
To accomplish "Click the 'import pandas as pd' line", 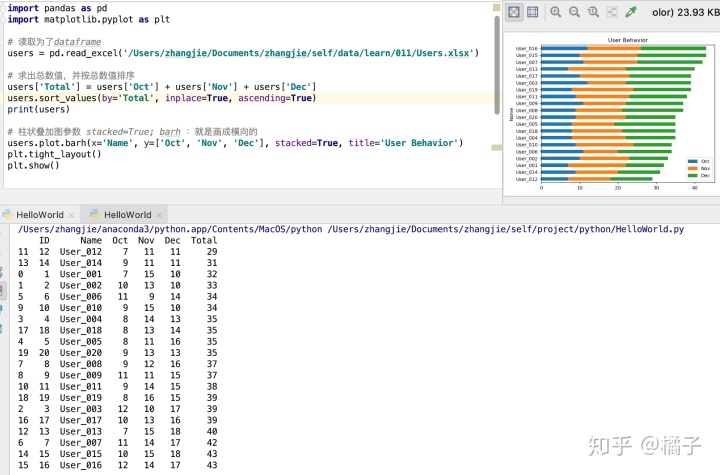I will (x=57, y=8).
